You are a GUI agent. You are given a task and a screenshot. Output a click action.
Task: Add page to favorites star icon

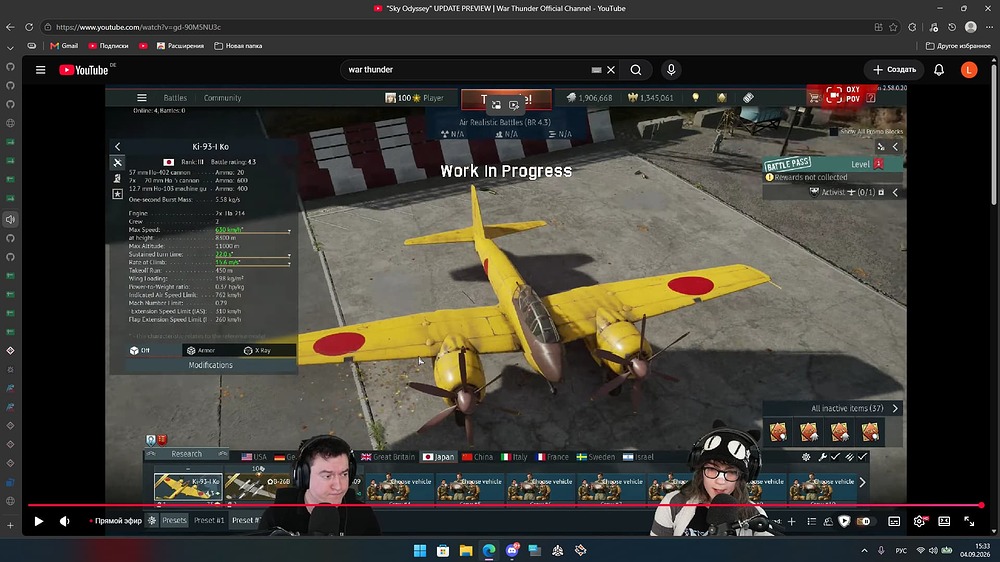point(893,27)
